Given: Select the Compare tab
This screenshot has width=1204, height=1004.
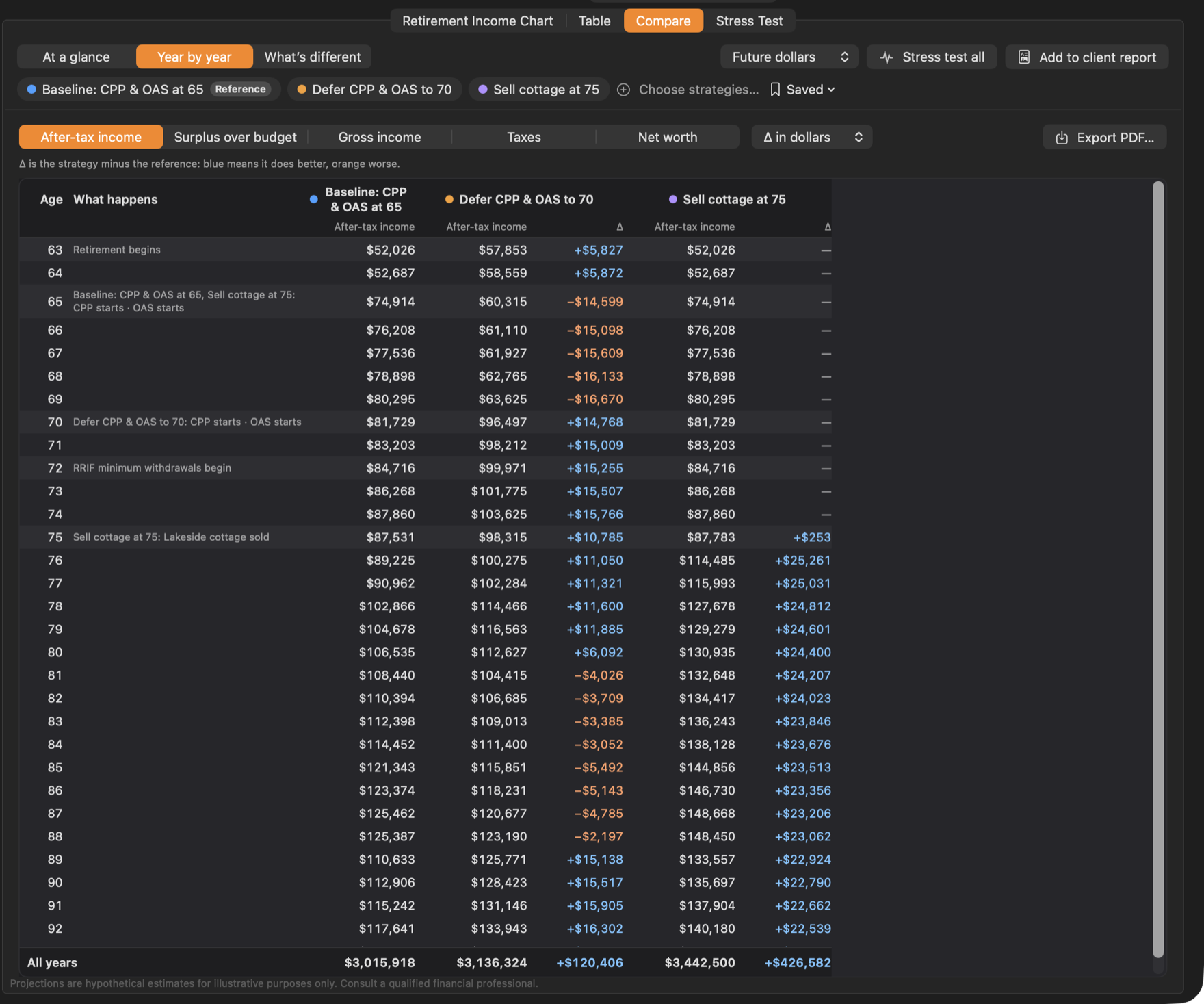Looking at the screenshot, I should tap(664, 21).
